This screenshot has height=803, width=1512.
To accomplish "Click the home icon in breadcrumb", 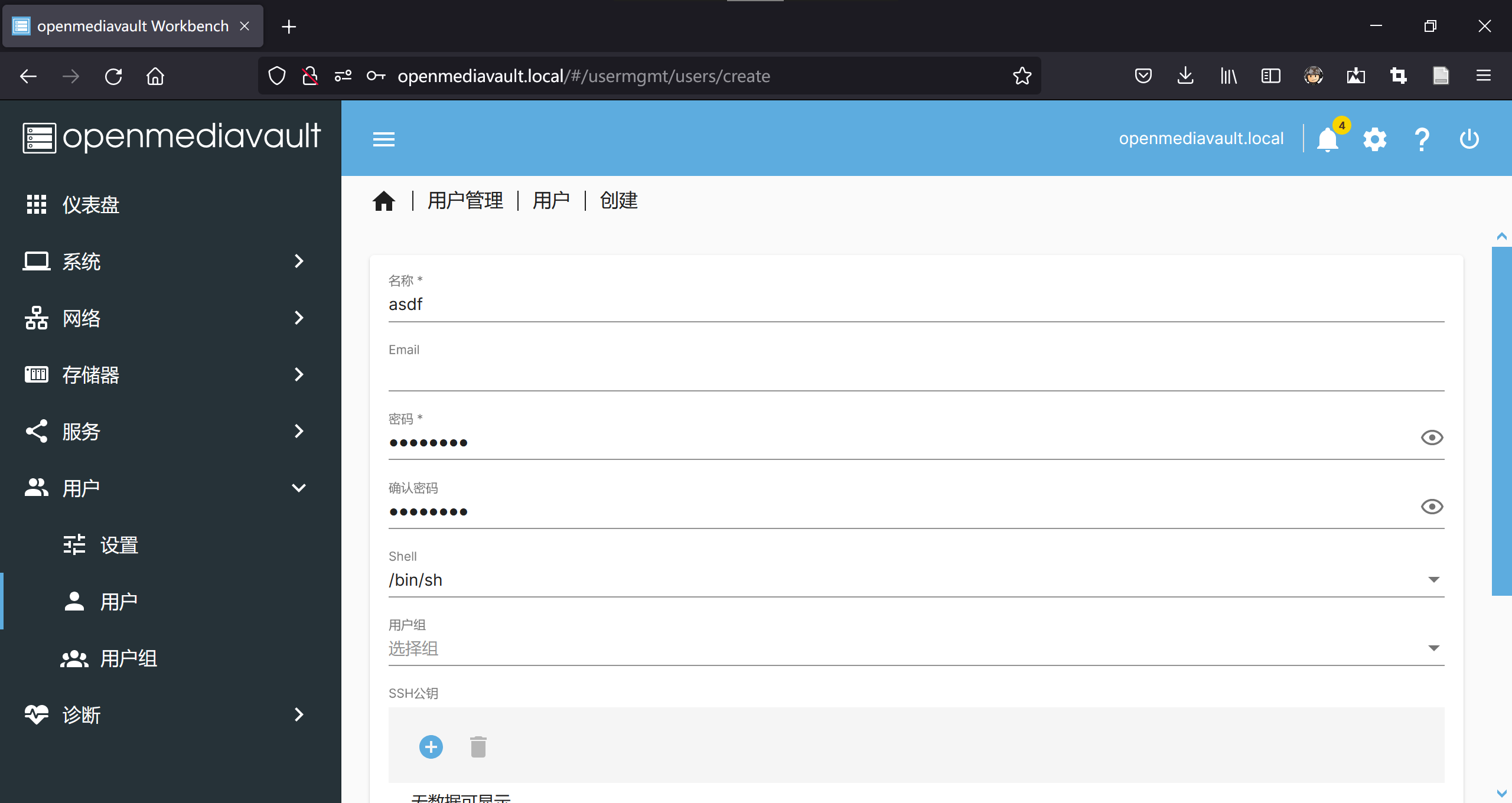I will (x=384, y=201).
